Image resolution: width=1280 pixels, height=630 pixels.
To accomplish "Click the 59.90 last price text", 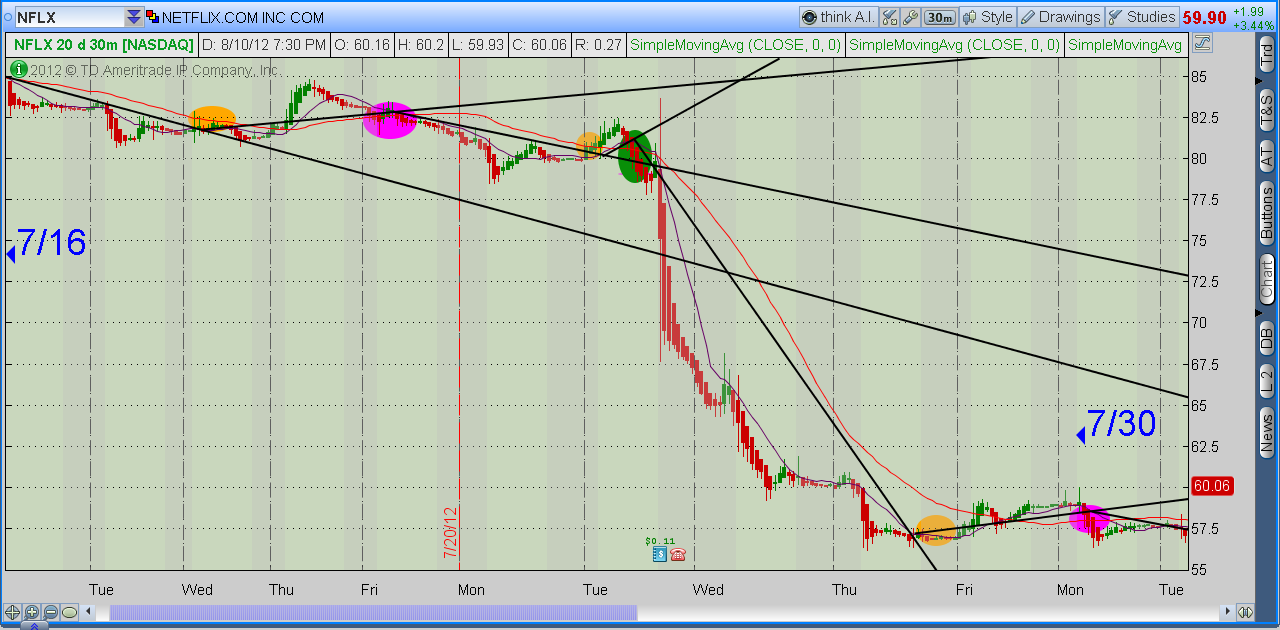I will click(1204, 17).
